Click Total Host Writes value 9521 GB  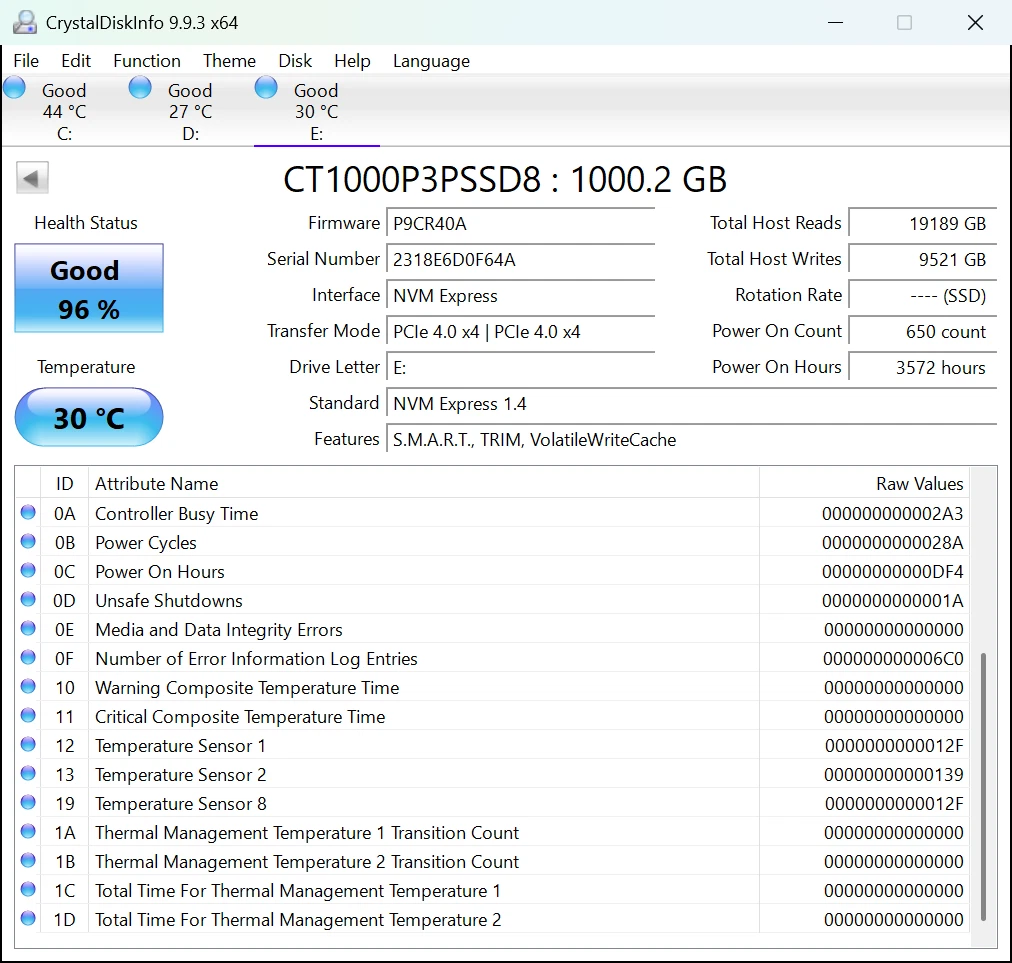click(923, 259)
